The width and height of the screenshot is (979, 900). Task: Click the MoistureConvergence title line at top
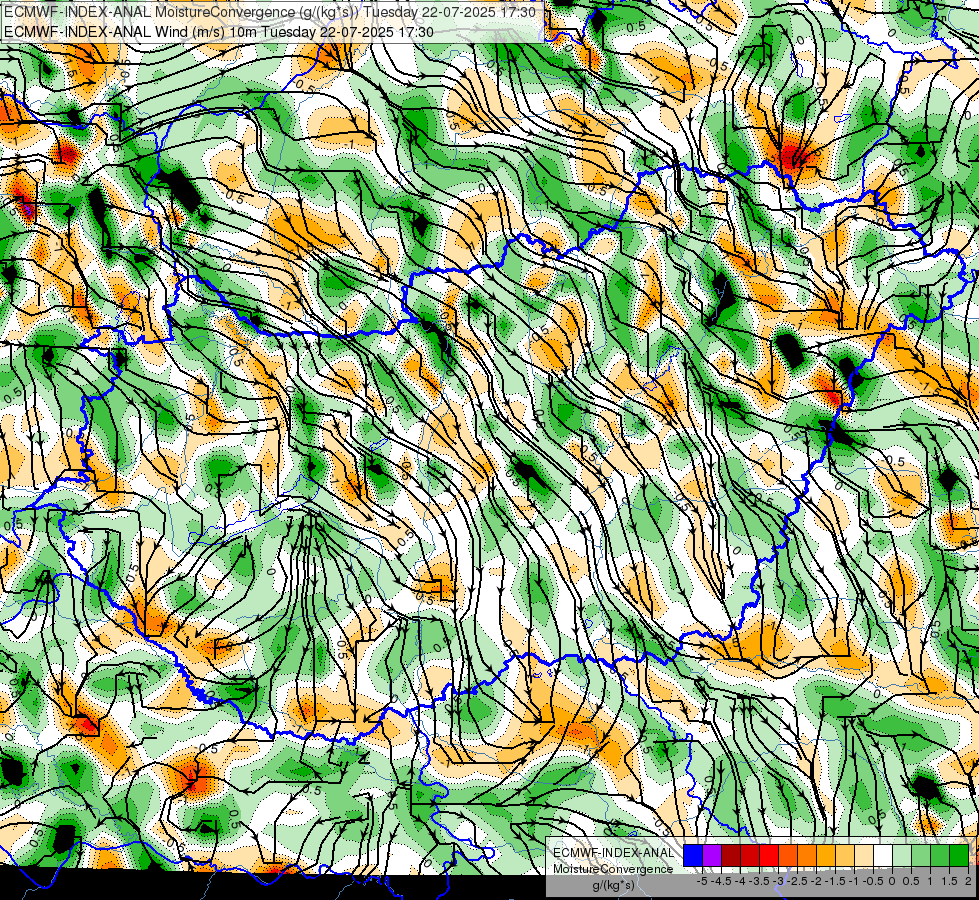[x=269, y=12]
